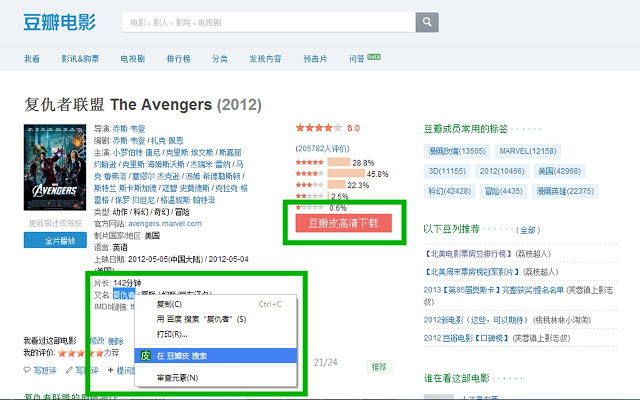Screen dimensions: 640x400
Task: Open the 3D(11155) tag
Action: click(x=447, y=171)
